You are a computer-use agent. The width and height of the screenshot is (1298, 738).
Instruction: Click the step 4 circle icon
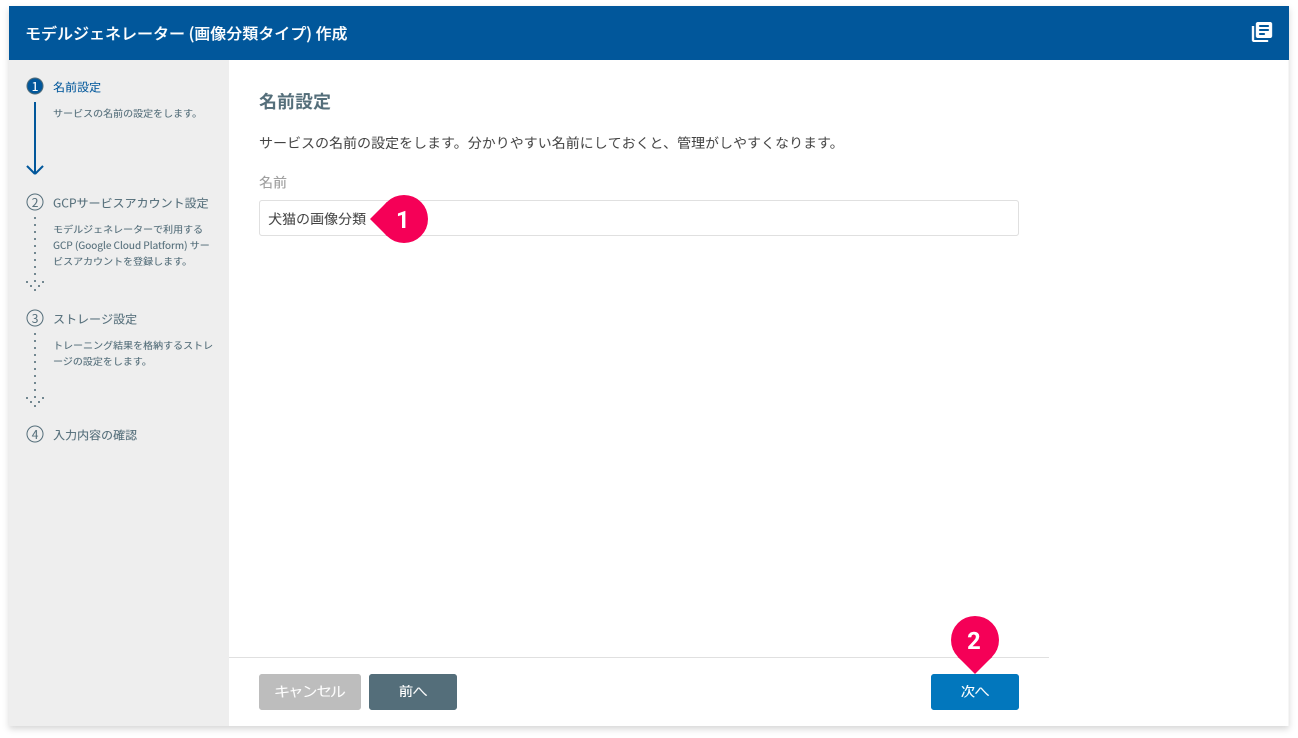point(35,435)
